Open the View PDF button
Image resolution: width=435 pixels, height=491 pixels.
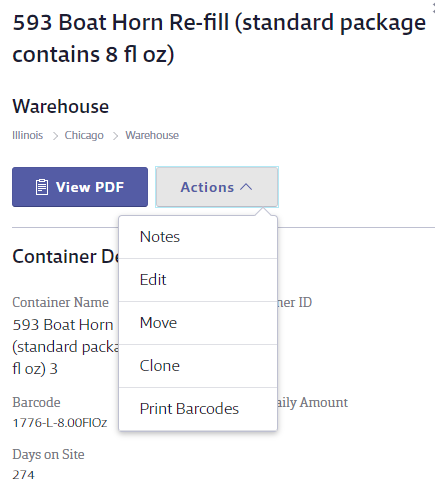pos(80,187)
